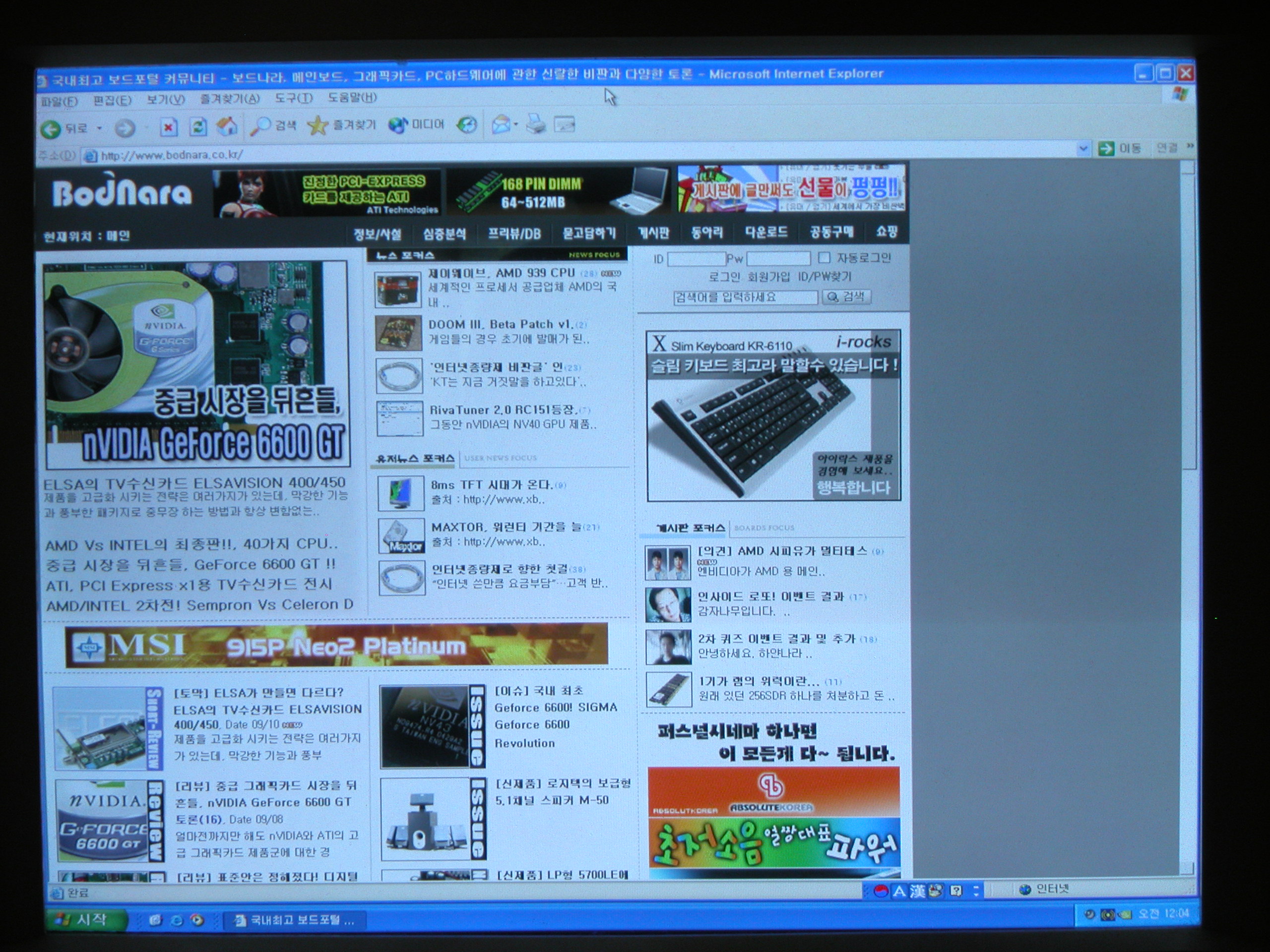This screenshot has height=952, width=1270.
Task: Launch Internet Explorer from quick launch
Action: tap(177, 920)
